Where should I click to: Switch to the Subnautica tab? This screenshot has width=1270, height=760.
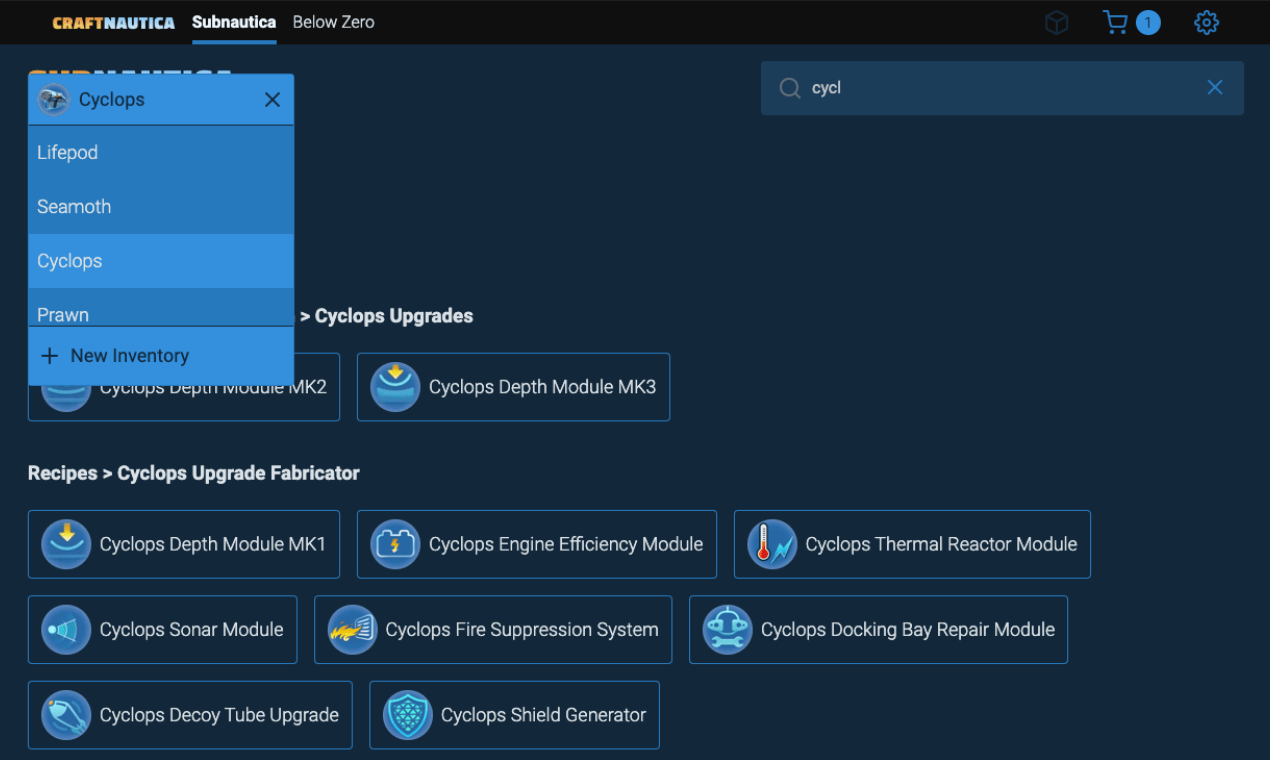(234, 22)
